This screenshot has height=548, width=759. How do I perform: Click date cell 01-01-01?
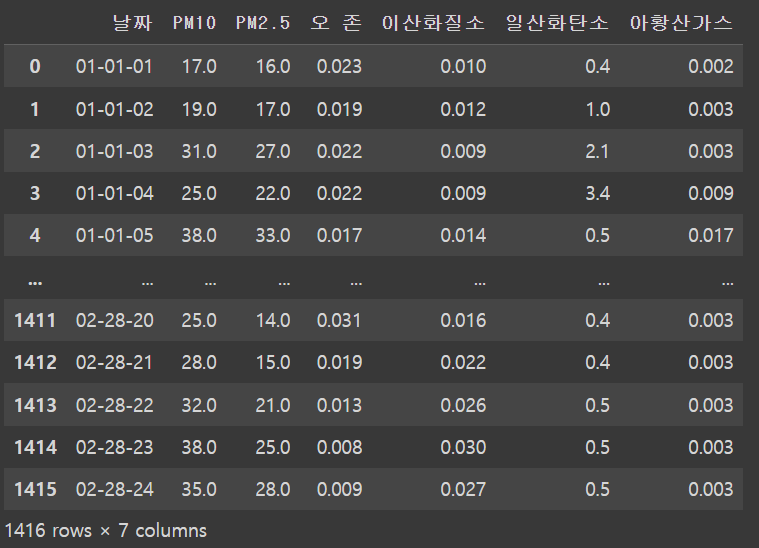pos(114,66)
